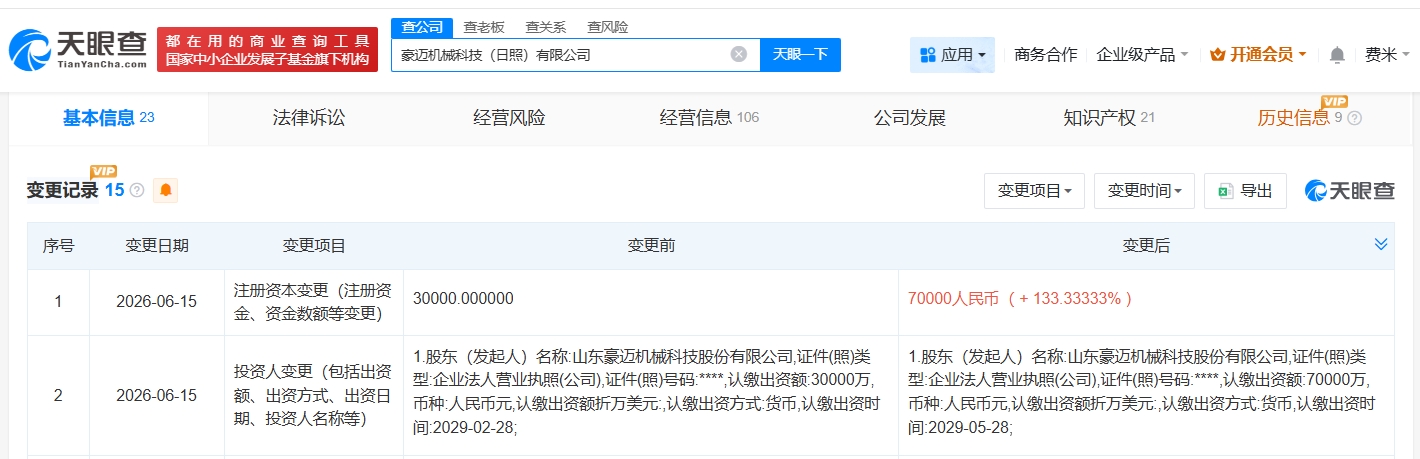
Task: Open the notification bell in the header
Action: click(1337, 55)
